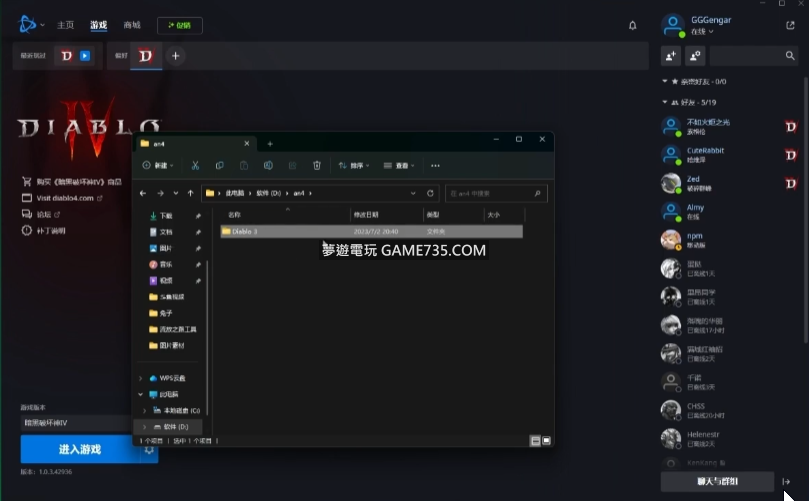Expand the WPS cloud tree node
This screenshot has width=809, height=501.
[140, 378]
